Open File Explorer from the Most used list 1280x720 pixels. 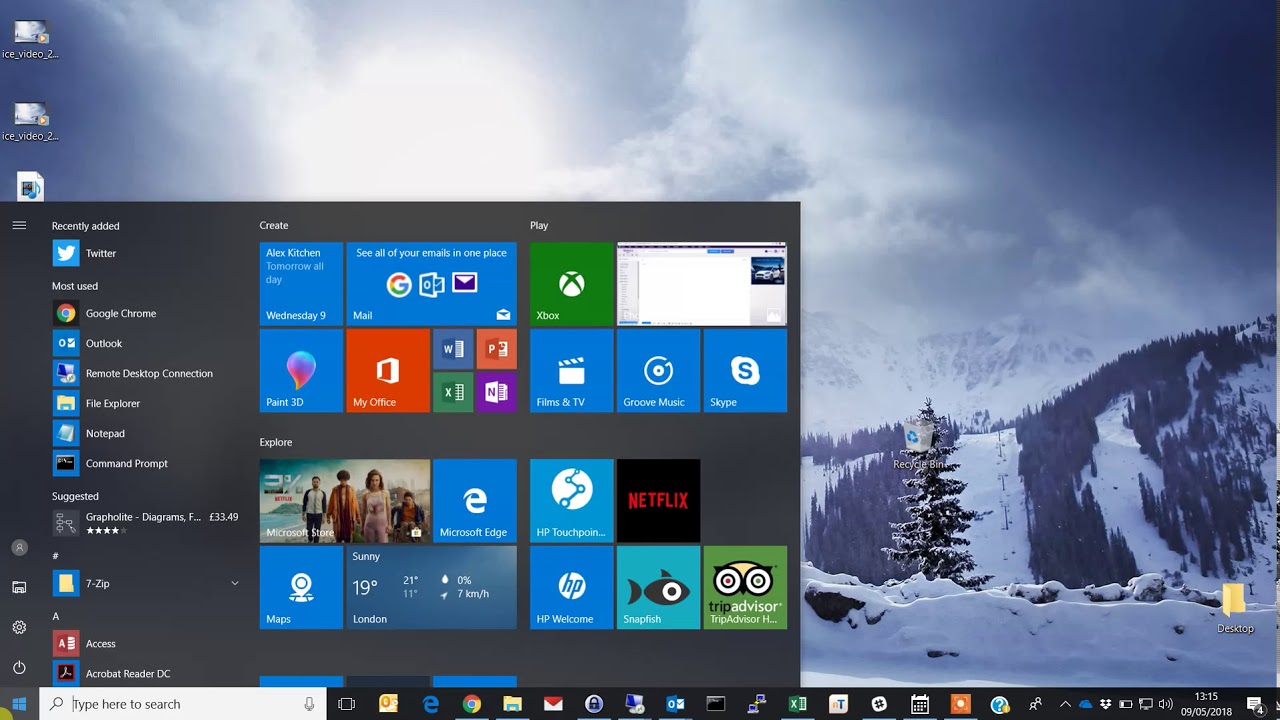[145, 403]
